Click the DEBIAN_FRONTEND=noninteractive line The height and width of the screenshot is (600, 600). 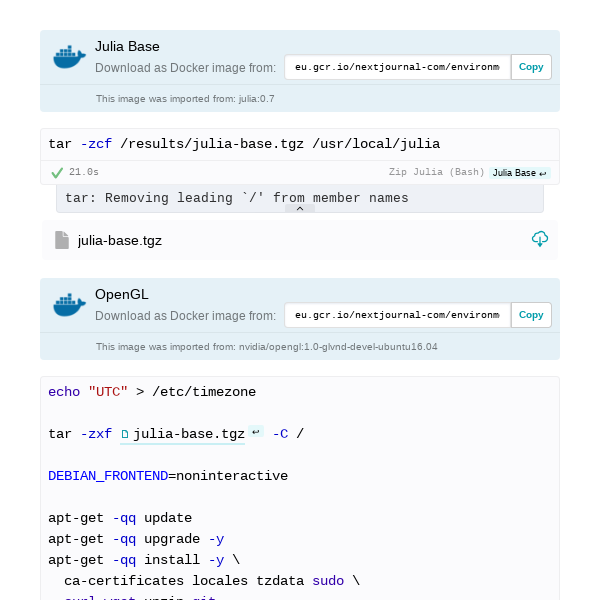coord(168,476)
